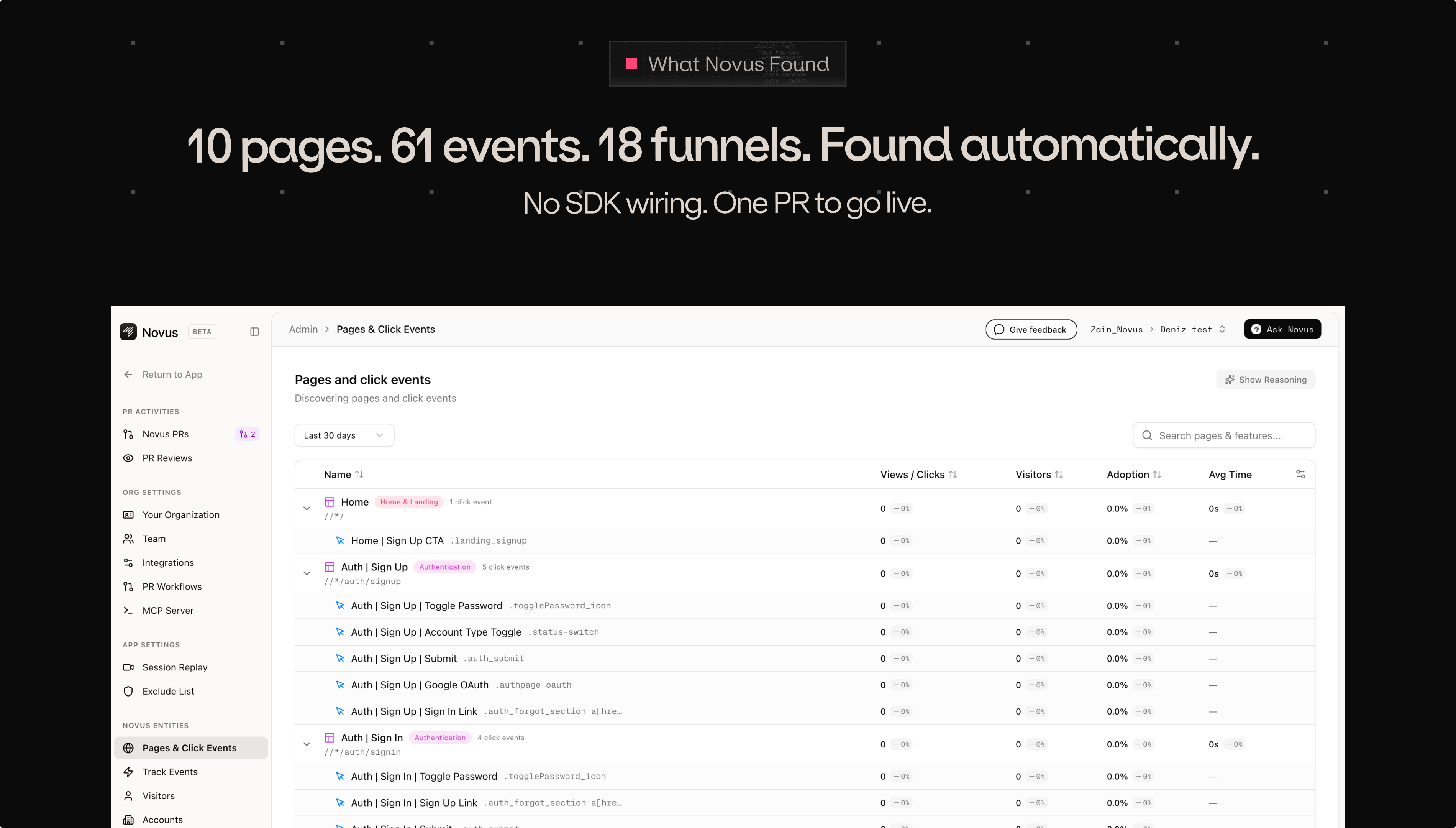Click the Auth | Sign In | Sign Up Link row

(x=805, y=802)
